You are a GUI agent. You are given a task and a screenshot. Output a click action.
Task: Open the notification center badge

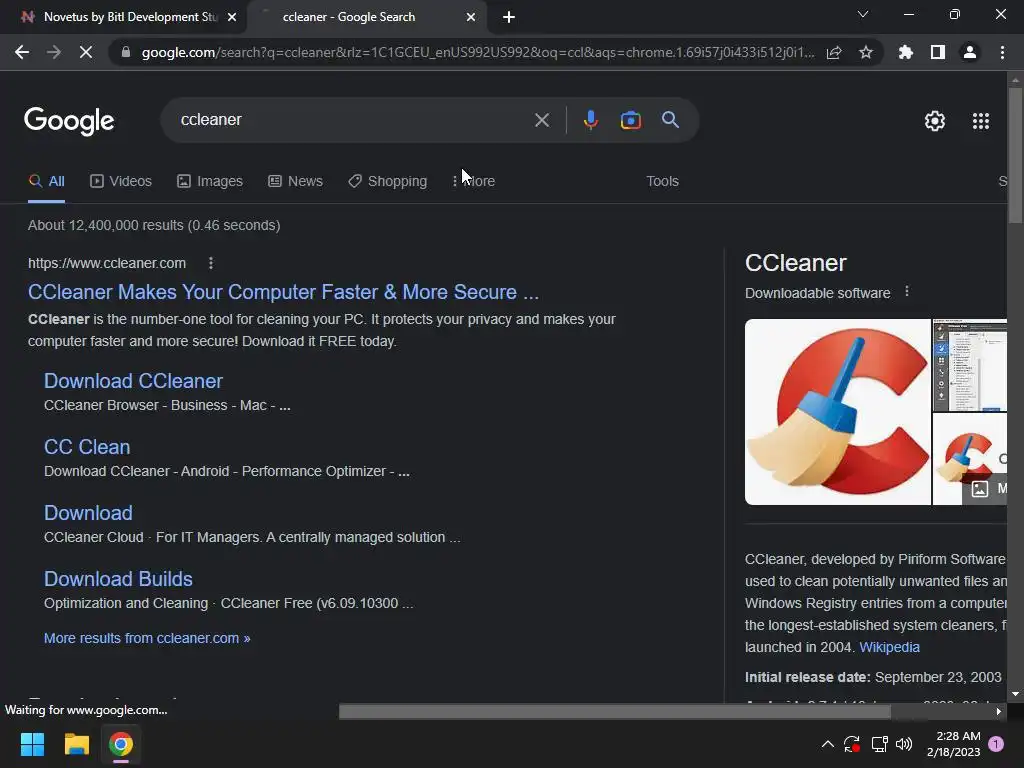tap(996, 744)
